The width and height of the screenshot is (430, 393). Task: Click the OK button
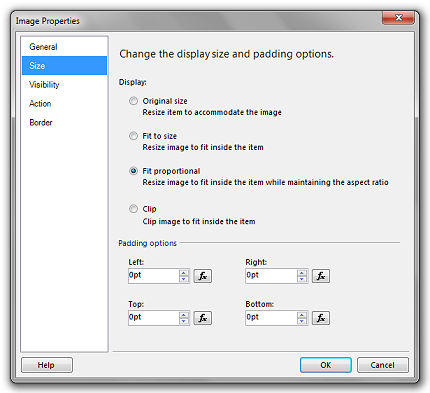pyautogui.click(x=326, y=365)
